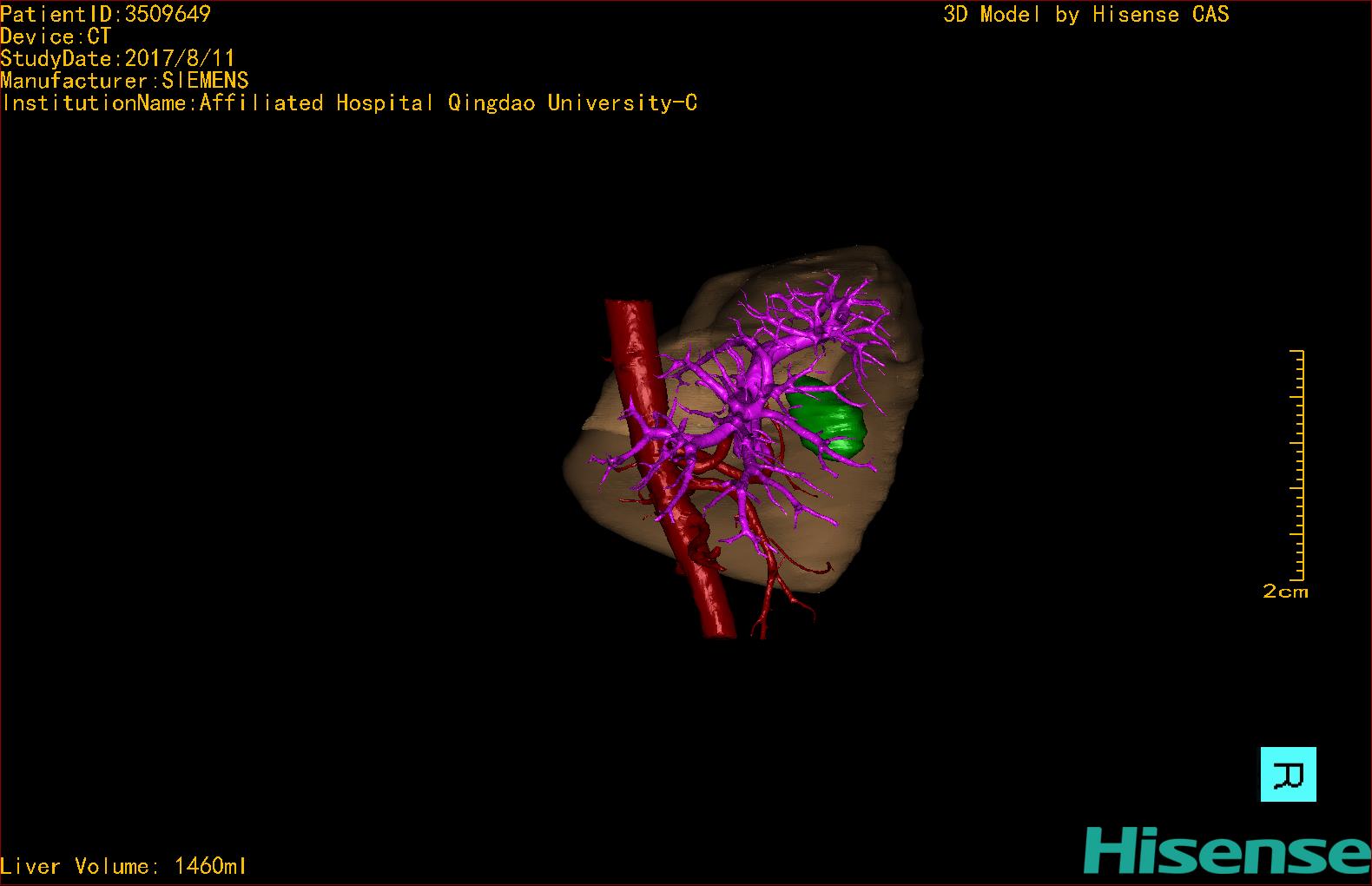
Task: Click the 3D Model by Hisense CAS caption
Action: pyautogui.click(x=1086, y=14)
